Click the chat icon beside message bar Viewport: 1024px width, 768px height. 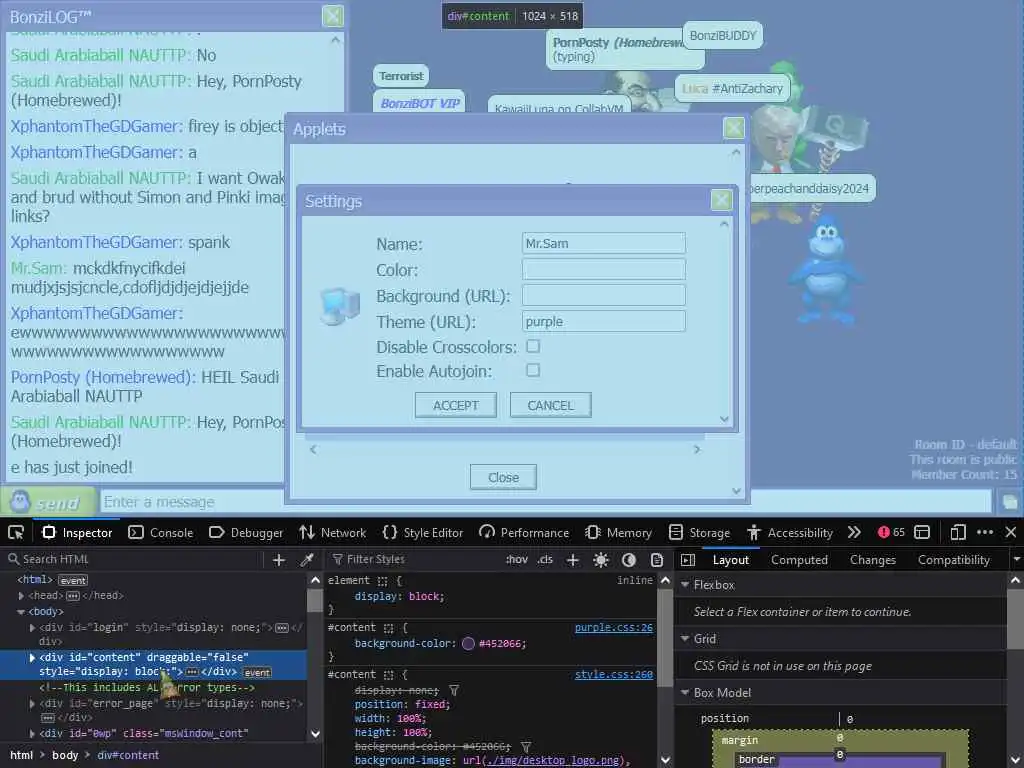(1010, 502)
